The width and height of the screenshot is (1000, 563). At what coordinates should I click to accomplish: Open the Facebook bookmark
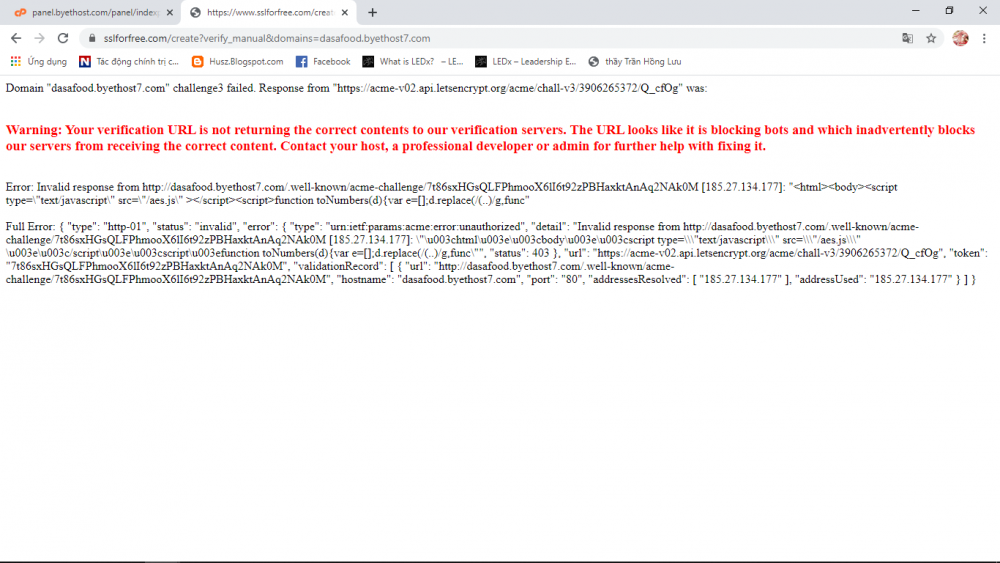323,61
